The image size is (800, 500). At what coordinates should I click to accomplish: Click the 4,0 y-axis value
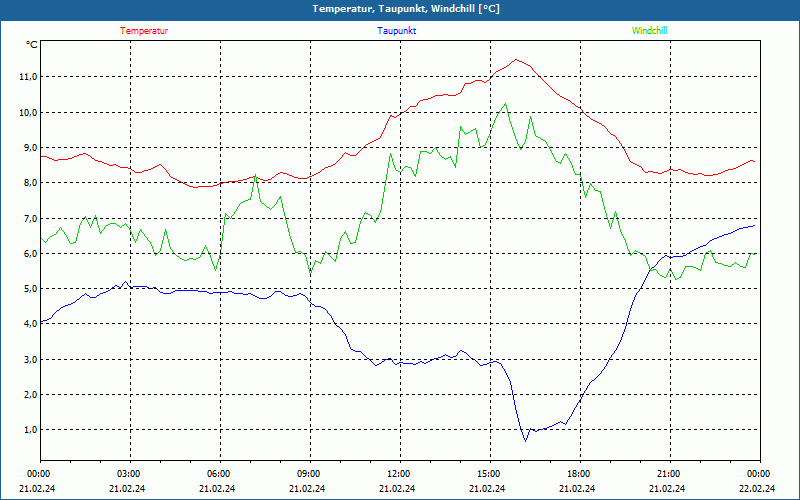pos(30,323)
